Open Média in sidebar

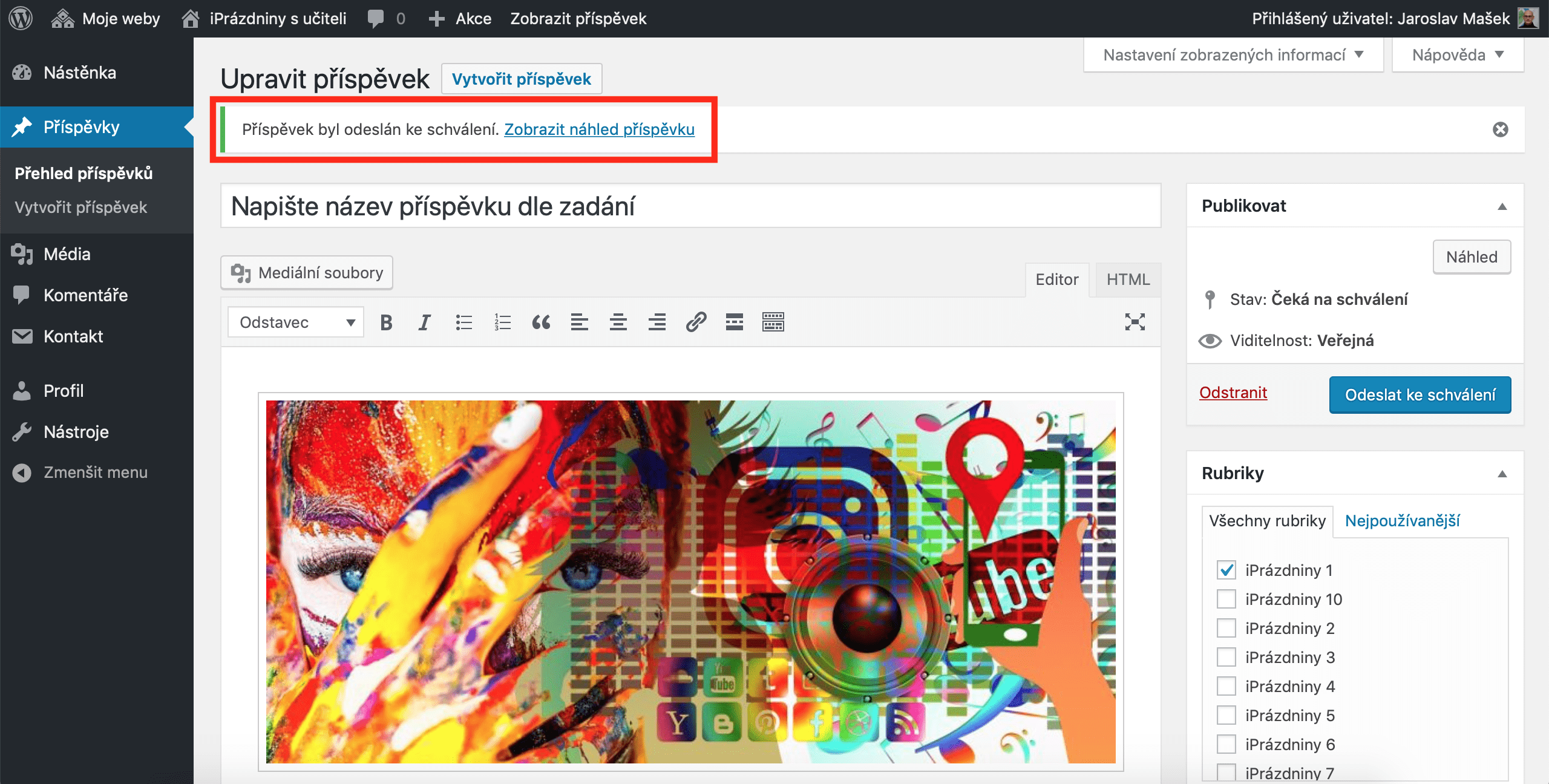(97, 254)
